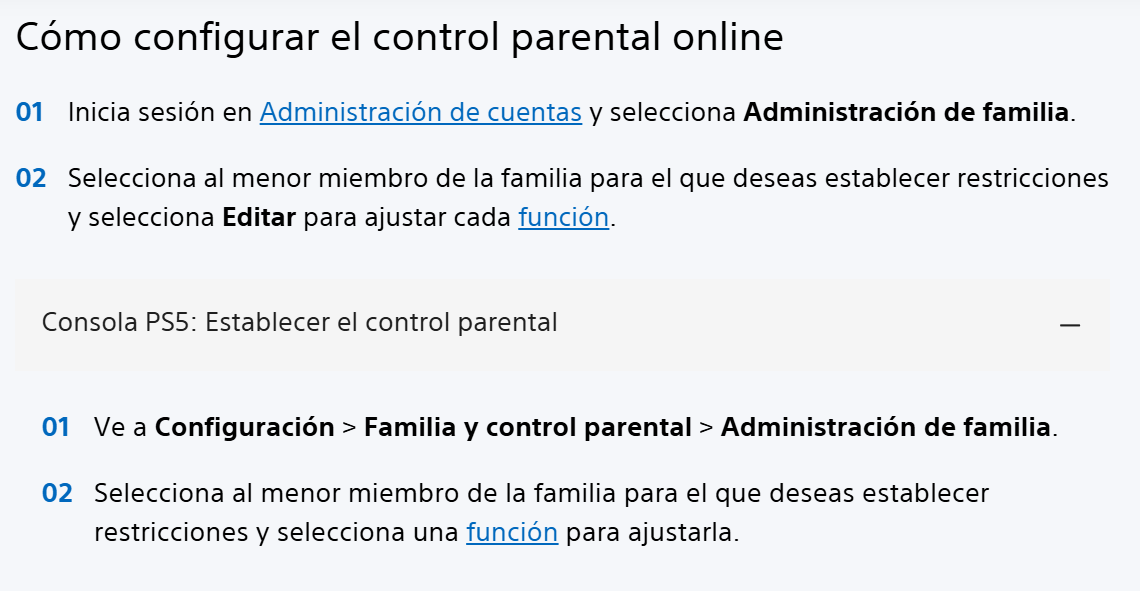Click the "Cómo configurar el control parental online" heading
This screenshot has width=1140, height=591.
(399, 37)
